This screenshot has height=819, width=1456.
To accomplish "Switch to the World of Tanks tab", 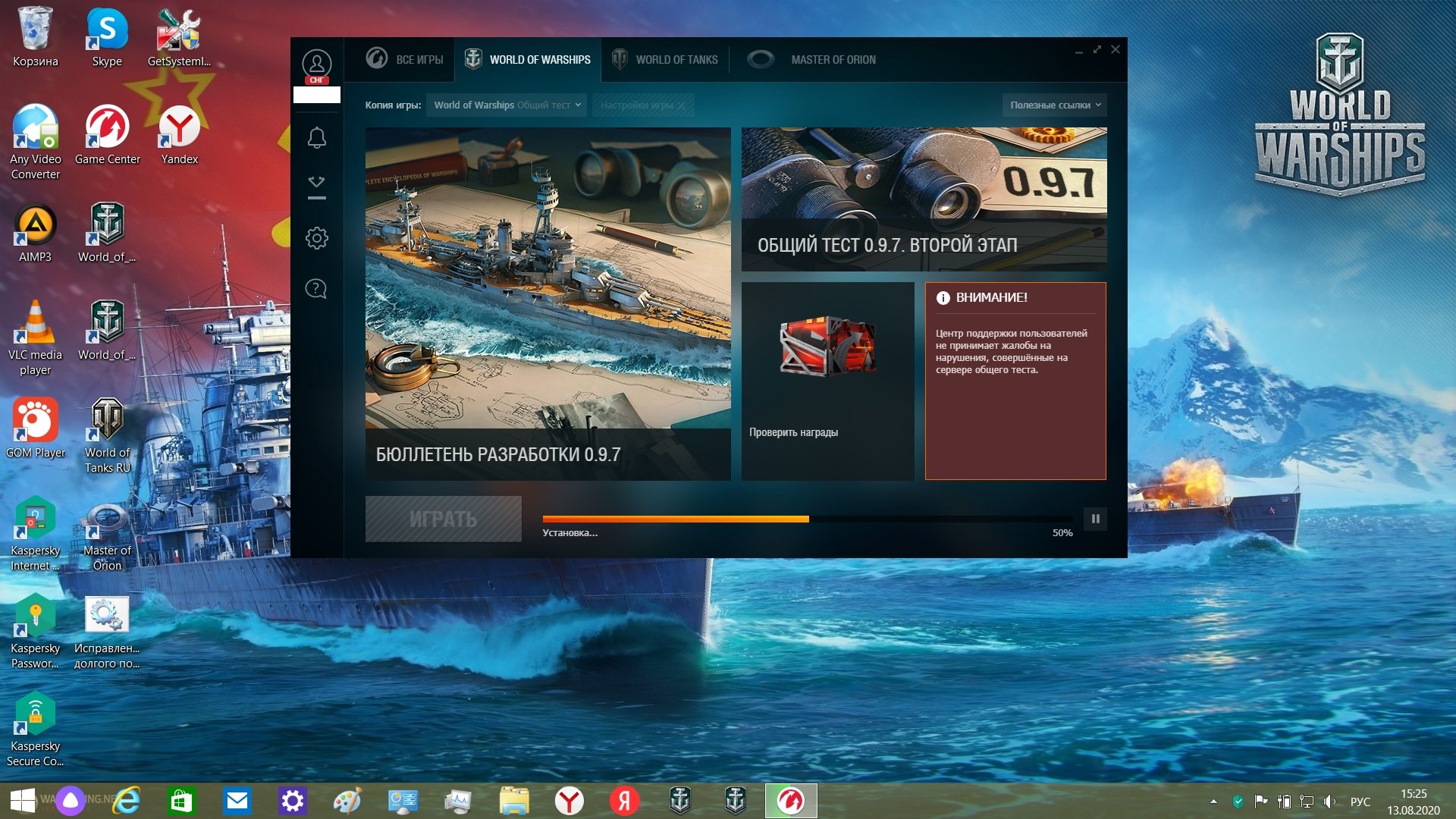I will click(x=664, y=59).
